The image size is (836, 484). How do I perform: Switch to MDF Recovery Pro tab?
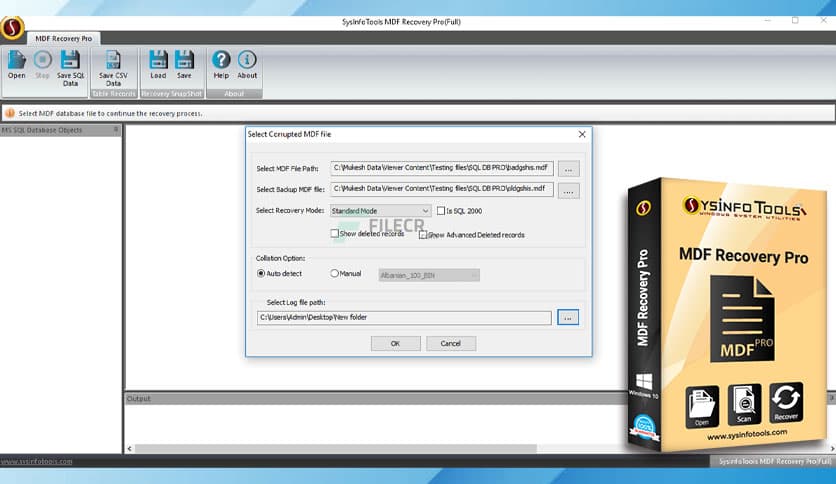click(63, 38)
